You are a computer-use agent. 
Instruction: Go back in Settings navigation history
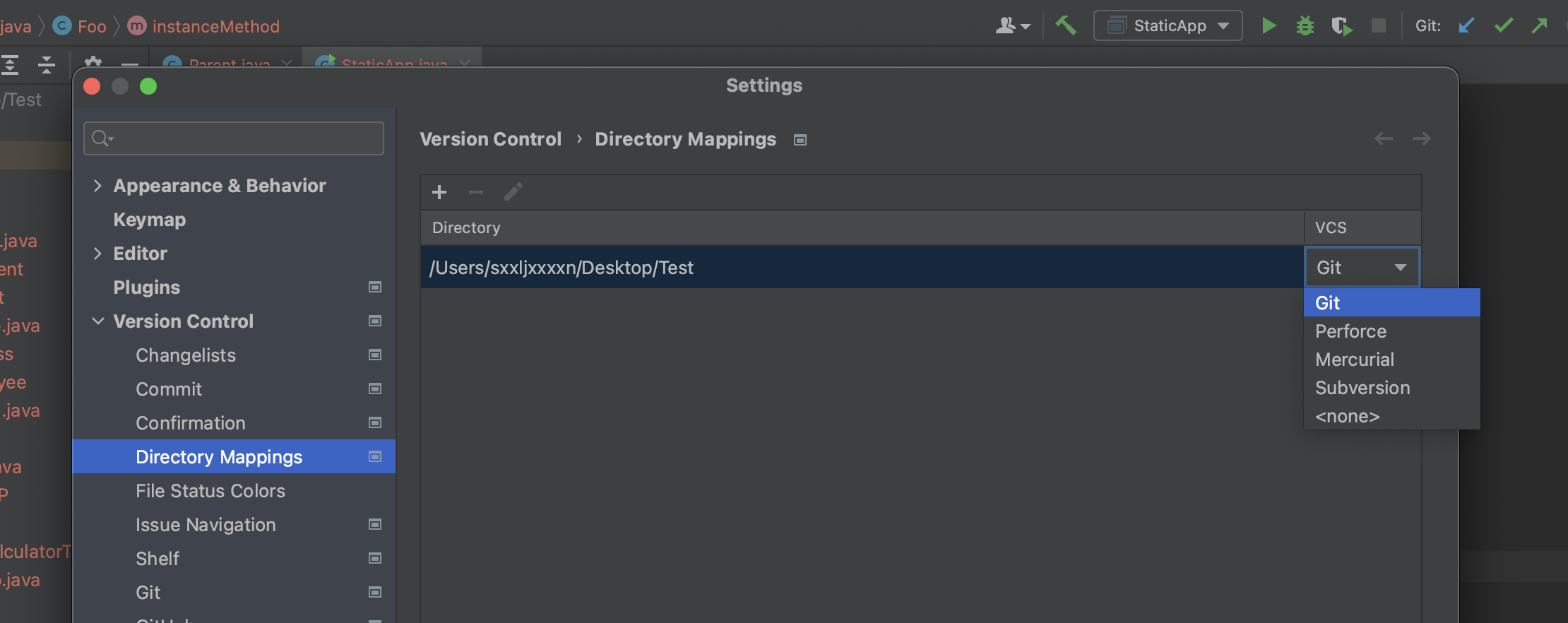(1384, 138)
